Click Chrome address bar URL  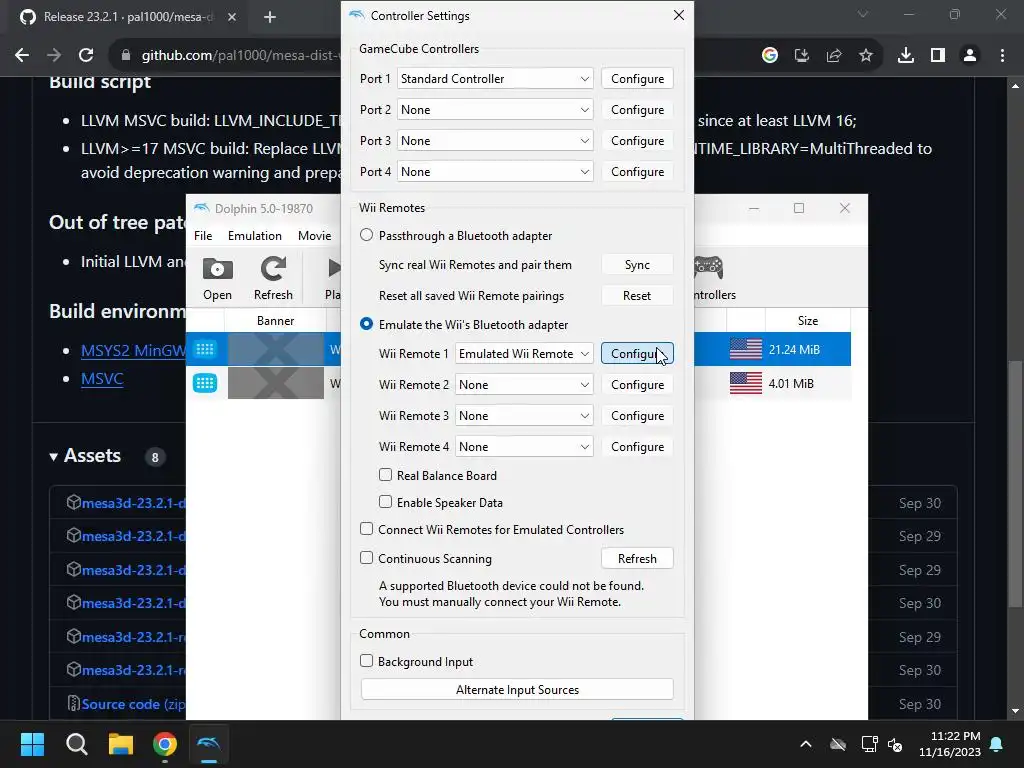241,56
